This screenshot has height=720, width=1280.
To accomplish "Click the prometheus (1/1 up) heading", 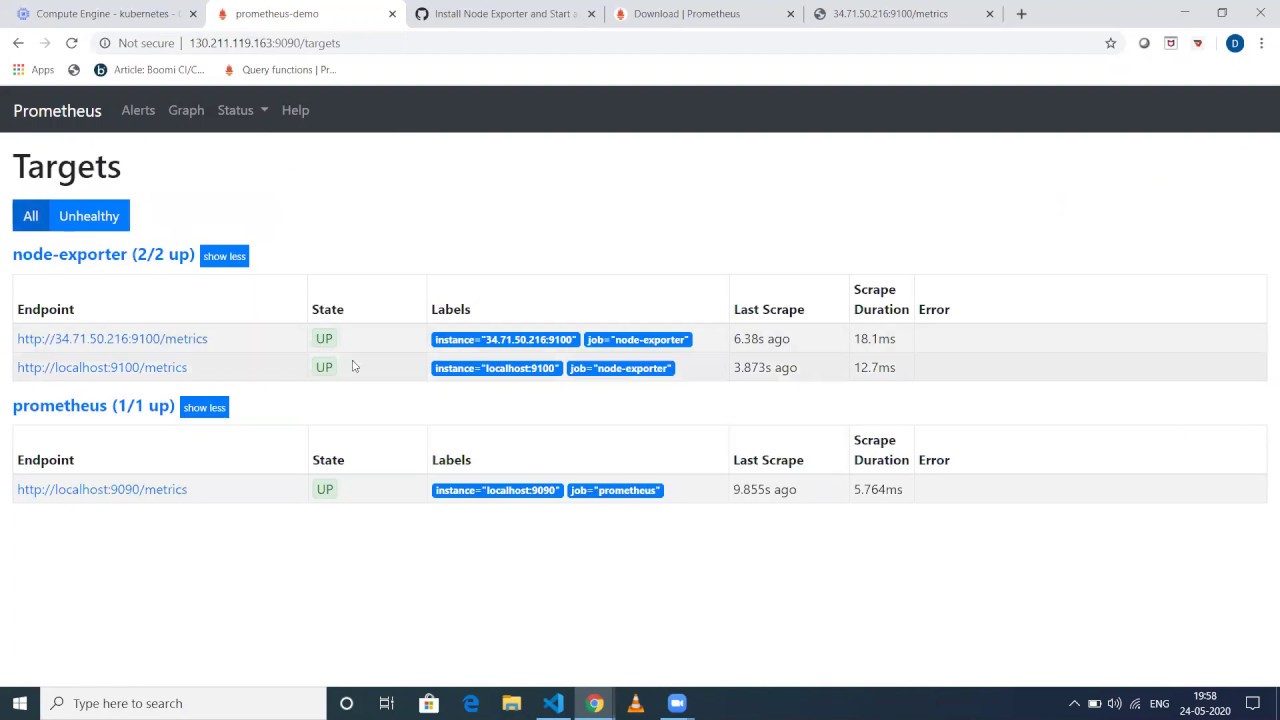I will (94, 406).
